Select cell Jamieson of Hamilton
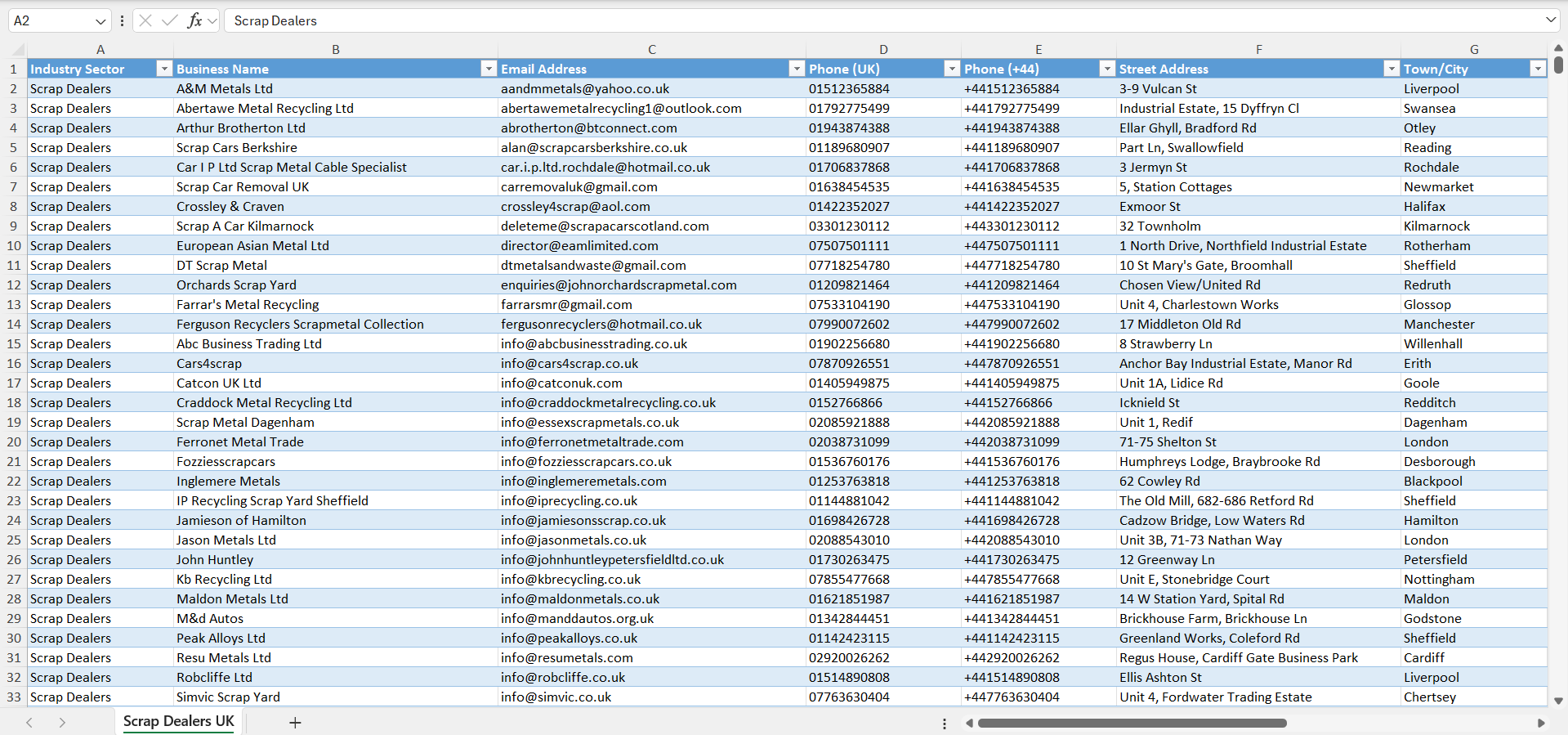 click(335, 520)
